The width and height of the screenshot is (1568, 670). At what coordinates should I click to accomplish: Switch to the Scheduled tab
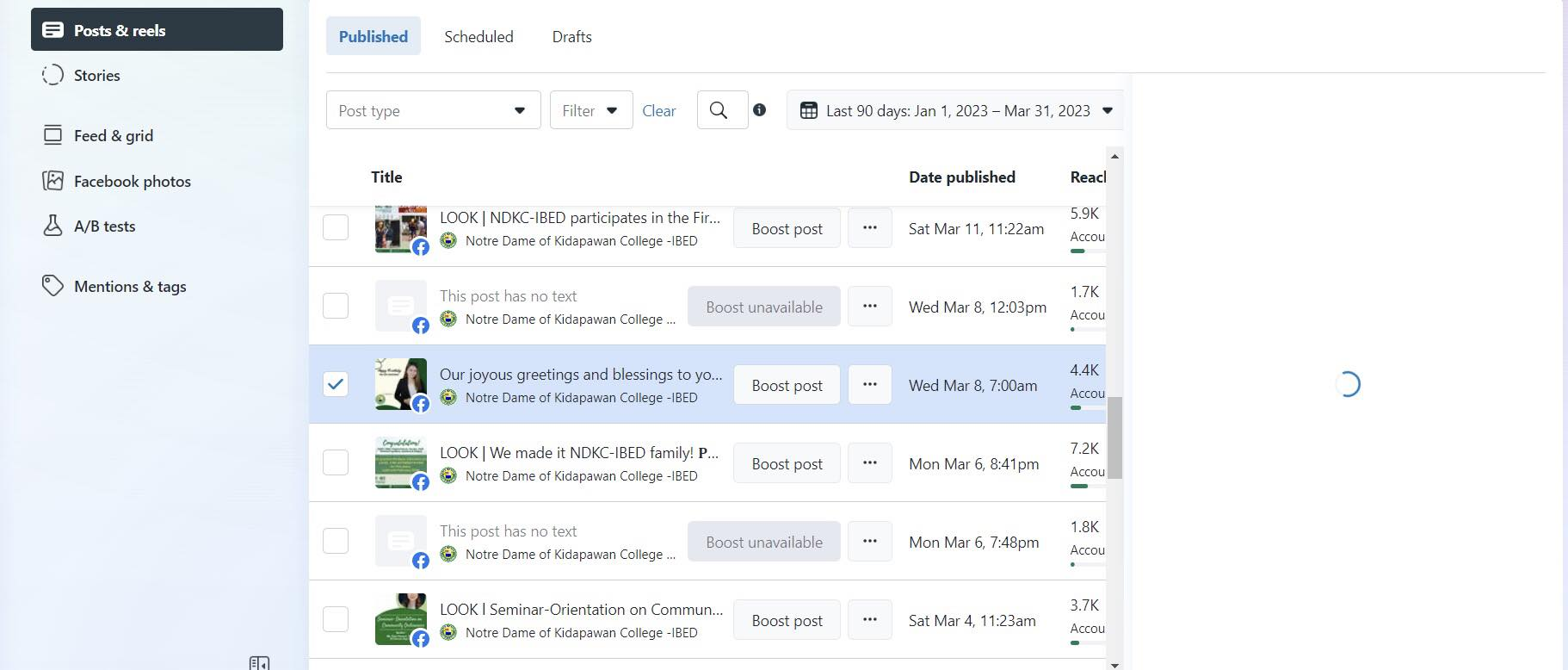[478, 36]
